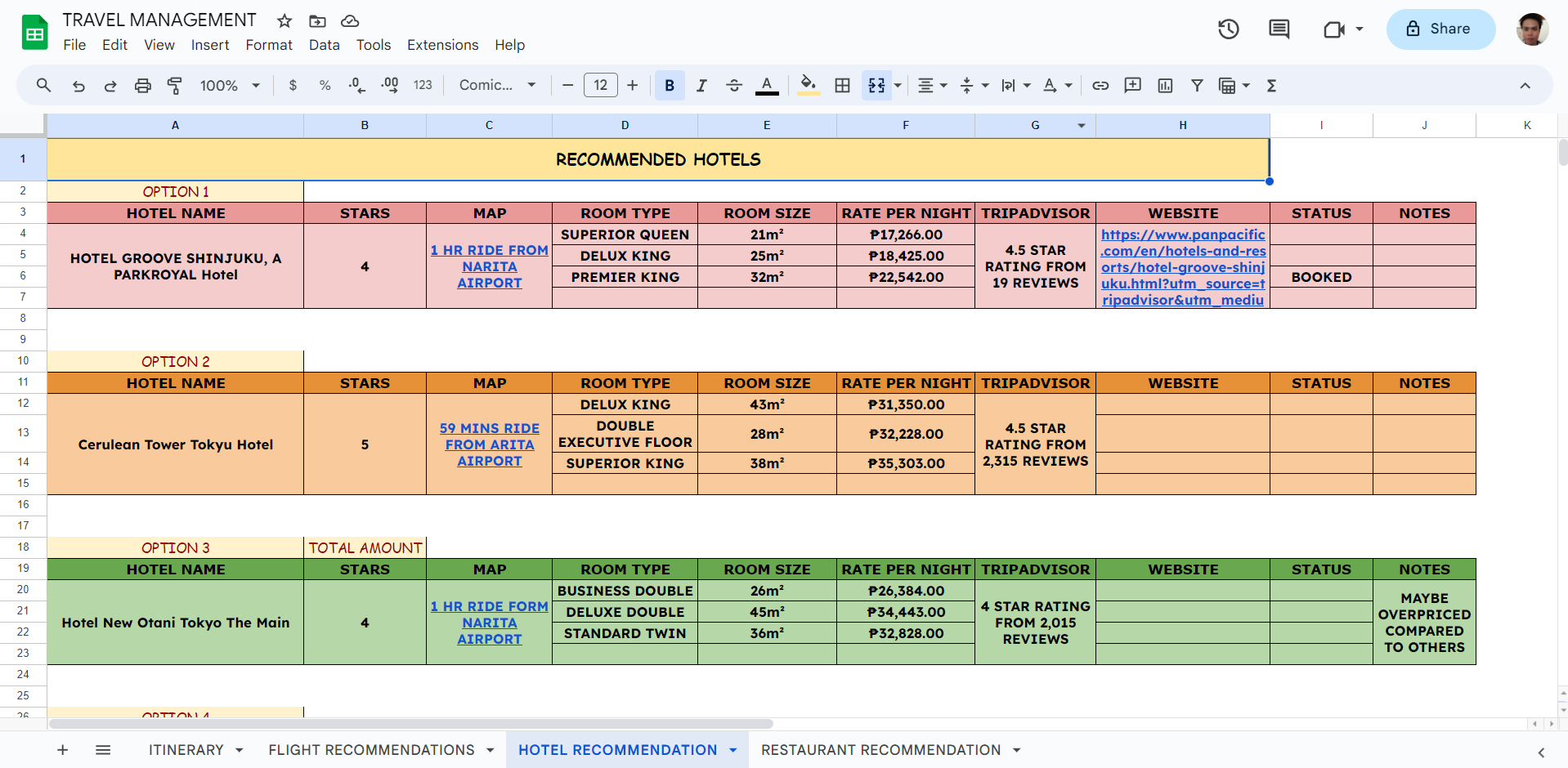The height and width of the screenshot is (768, 1568).
Task: Open more number formats 123
Action: click(423, 85)
